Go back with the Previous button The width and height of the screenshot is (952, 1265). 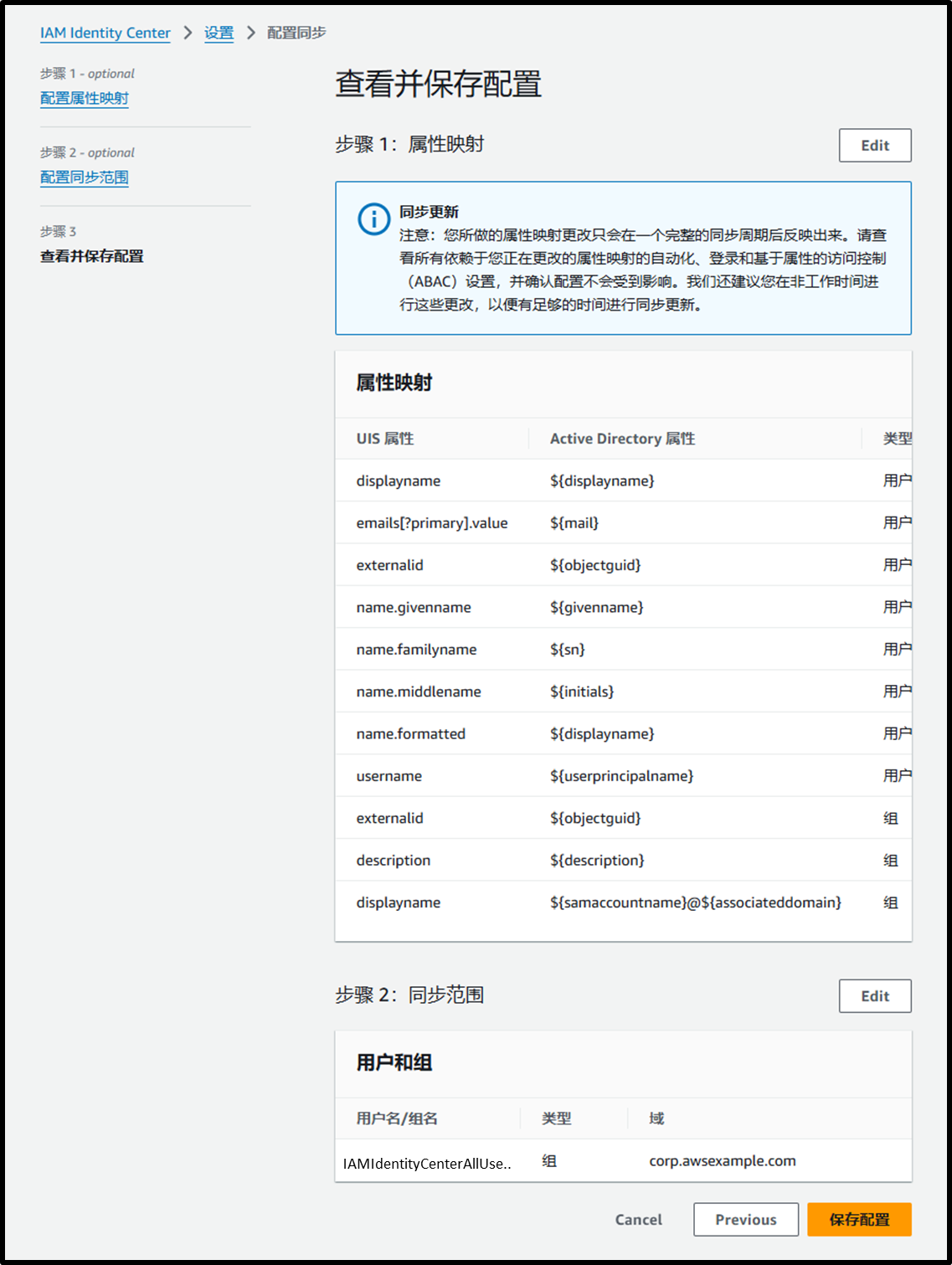pos(746,1220)
